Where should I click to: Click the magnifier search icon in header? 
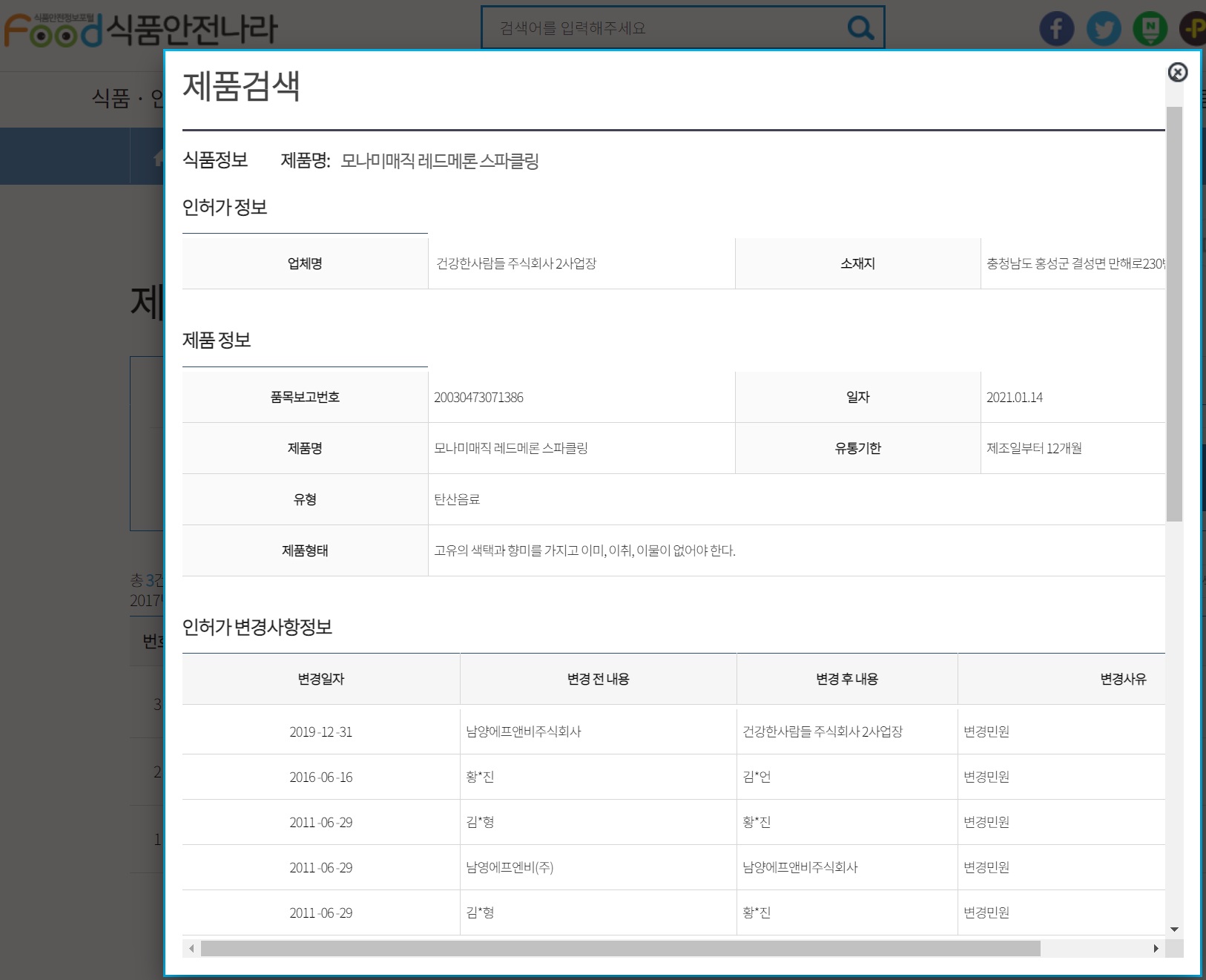[860, 28]
